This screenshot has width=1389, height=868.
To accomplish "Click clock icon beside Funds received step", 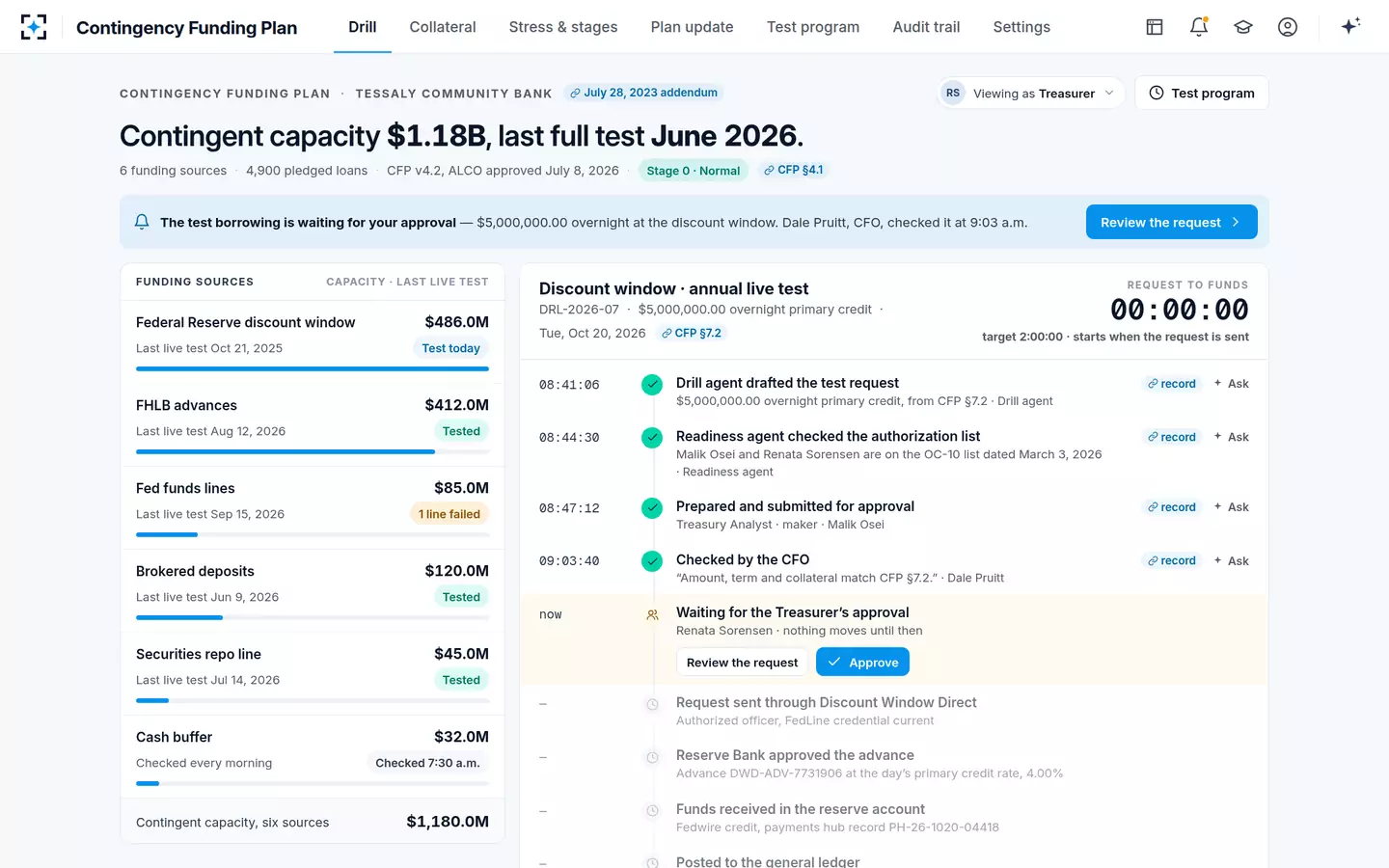I will tap(652, 811).
